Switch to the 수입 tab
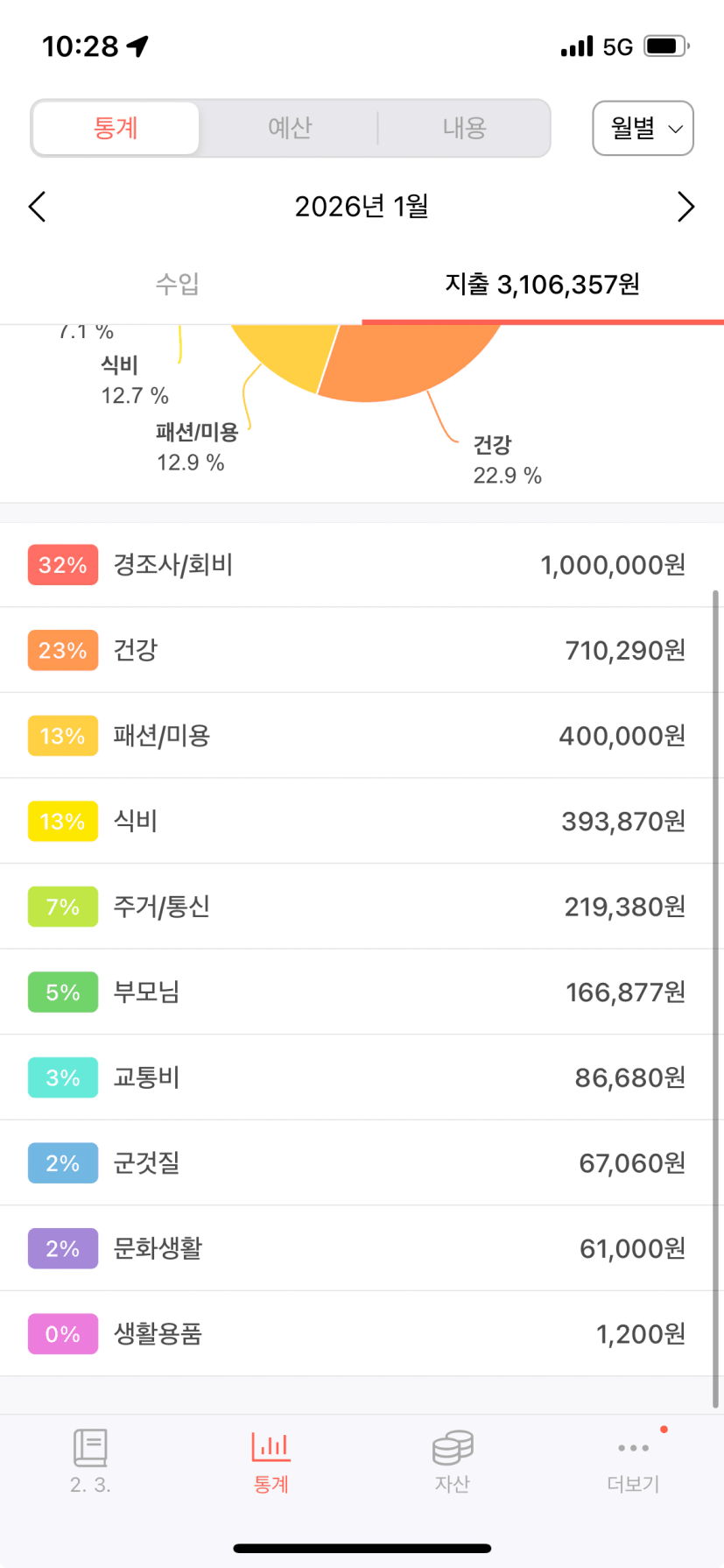 pyautogui.click(x=178, y=284)
